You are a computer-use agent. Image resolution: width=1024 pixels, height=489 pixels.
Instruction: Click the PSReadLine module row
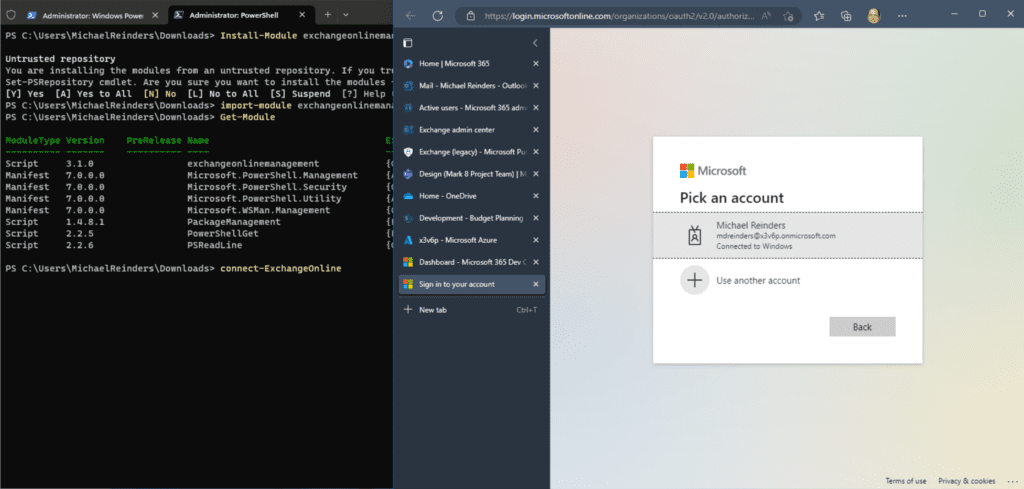tap(199, 245)
